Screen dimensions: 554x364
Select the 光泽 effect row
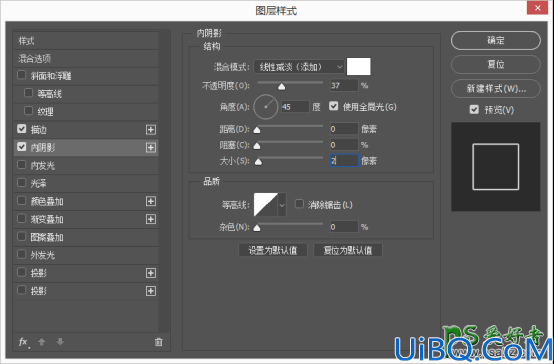pyautogui.click(x=86, y=183)
